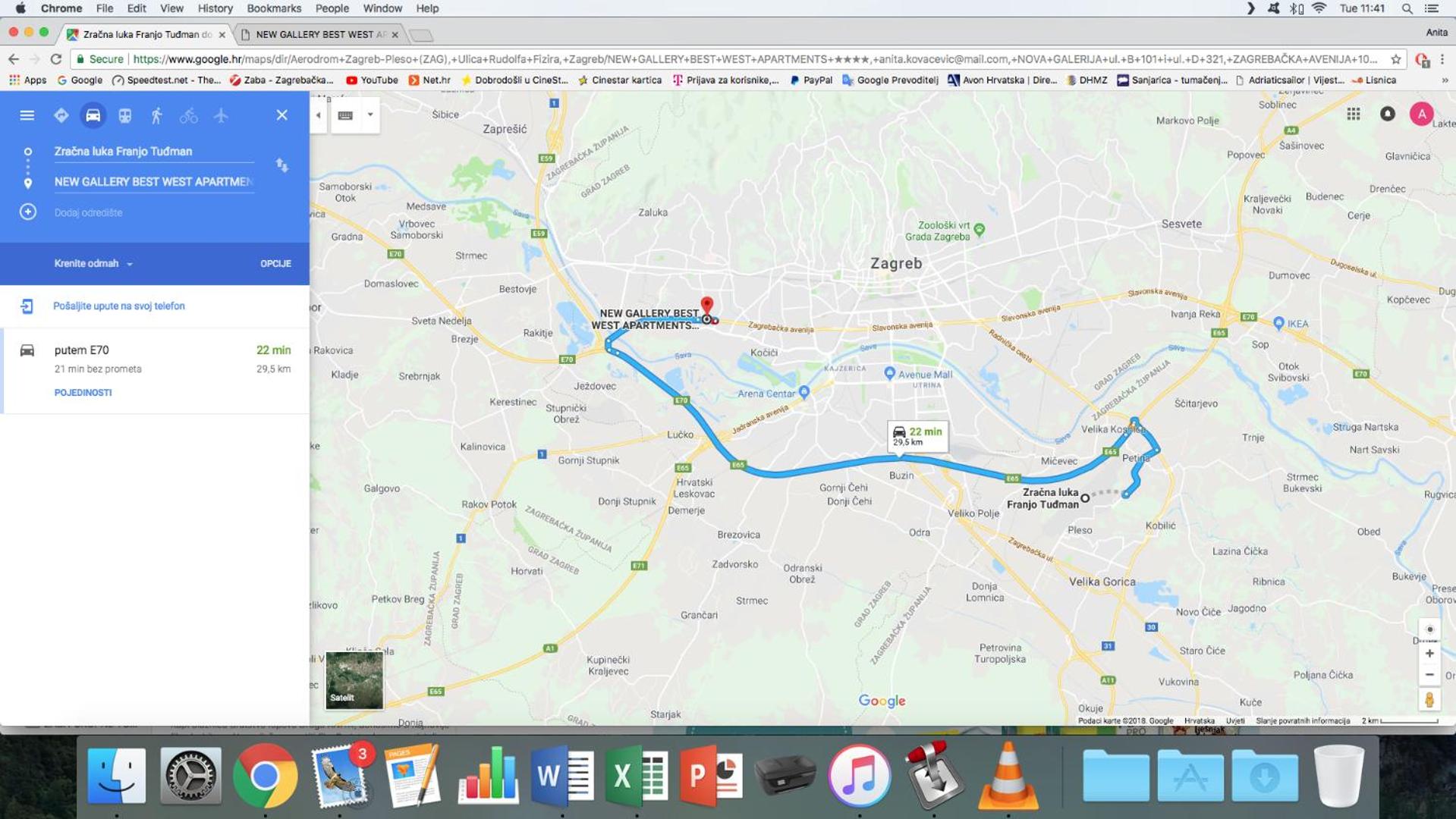This screenshot has width=1456, height=819.
Task: Open OPCIJE route options
Action: click(x=275, y=264)
